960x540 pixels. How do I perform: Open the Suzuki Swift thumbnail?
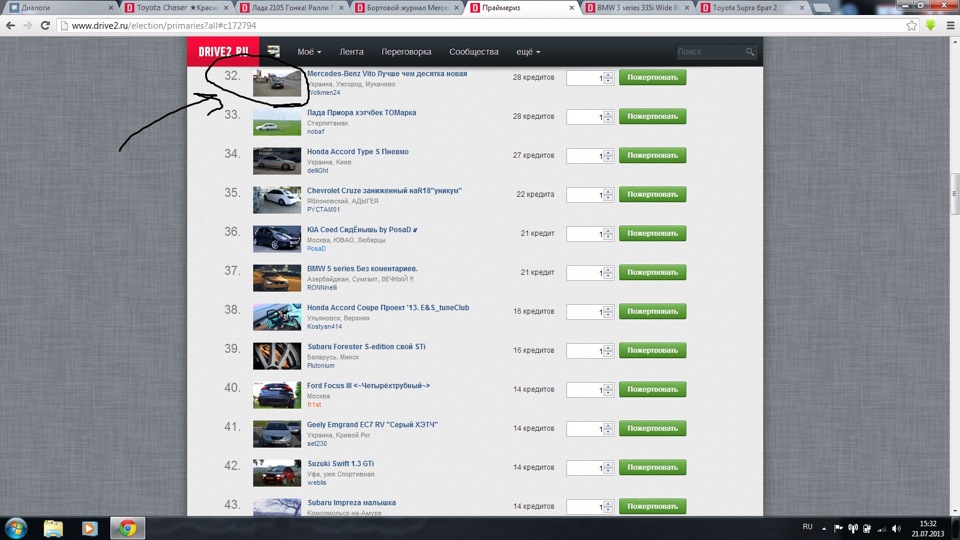point(277,473)
